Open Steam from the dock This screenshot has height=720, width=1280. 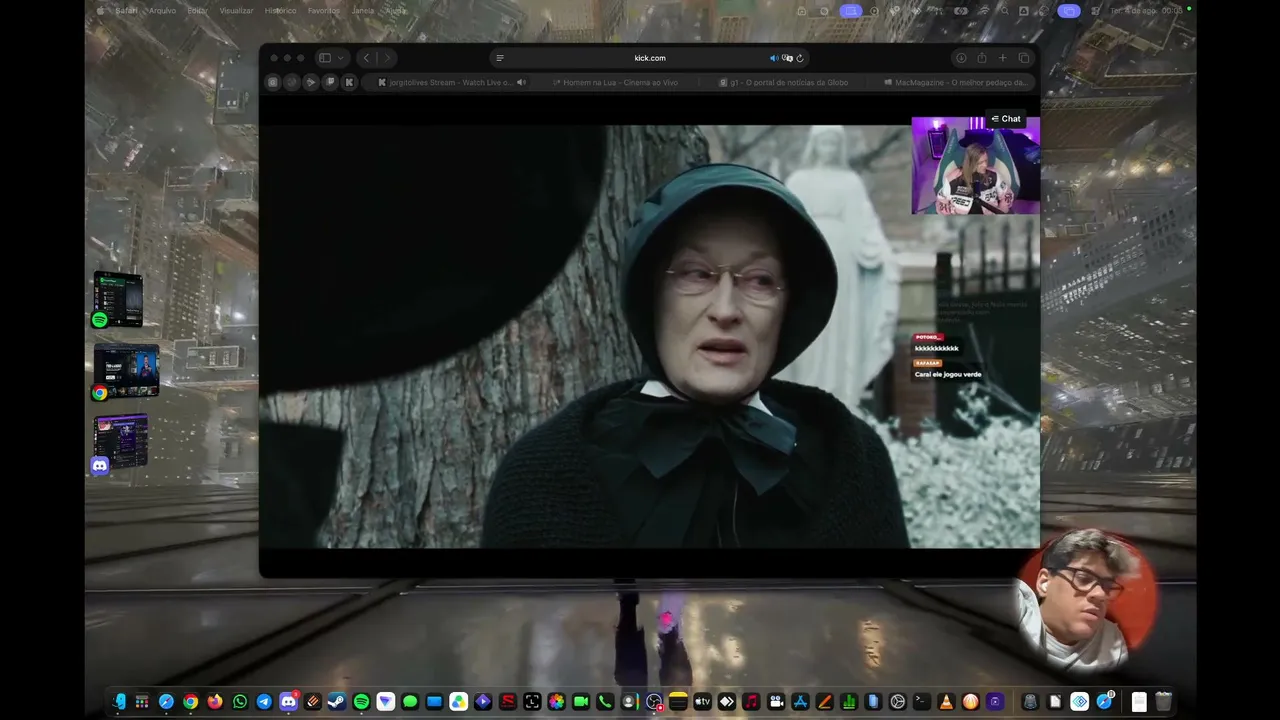(x=337, y=702)
